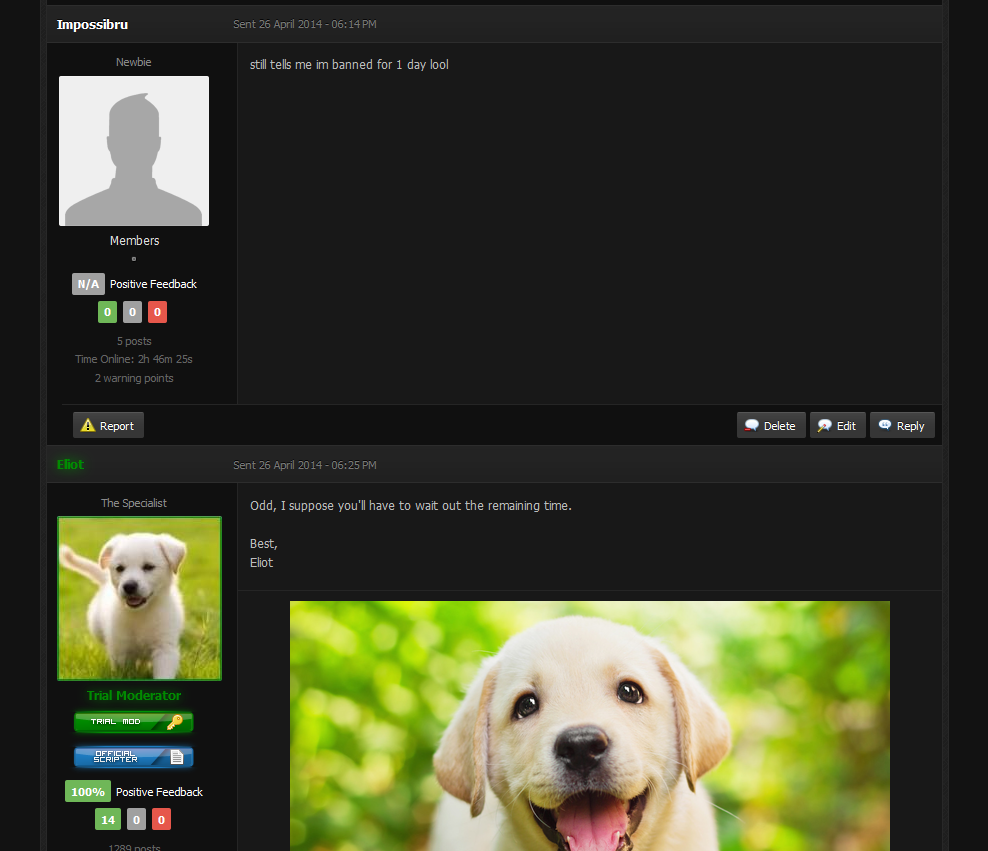
Task: Click the Trial Mod rank badge
Action: click(134, 722)
